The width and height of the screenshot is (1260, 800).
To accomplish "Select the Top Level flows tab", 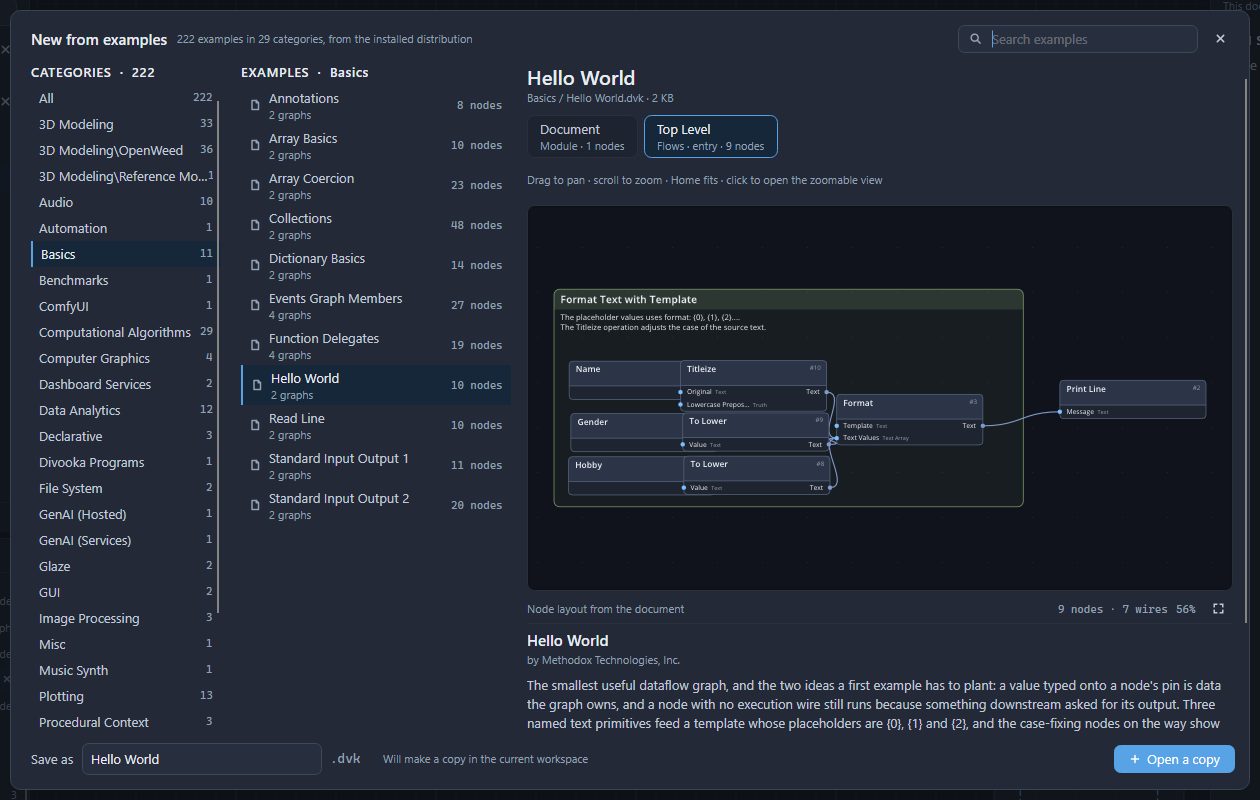I will tap(711, 137).
